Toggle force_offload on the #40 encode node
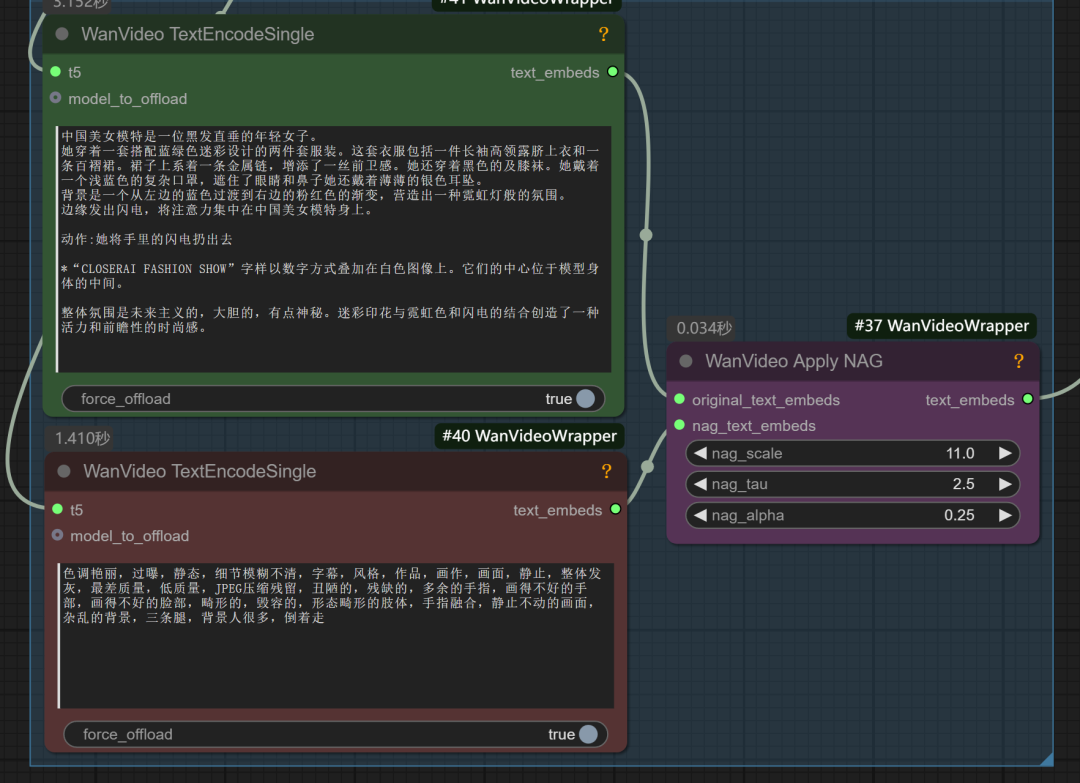1080x783 pixels. pyautogui.click(x=335, y=734)
